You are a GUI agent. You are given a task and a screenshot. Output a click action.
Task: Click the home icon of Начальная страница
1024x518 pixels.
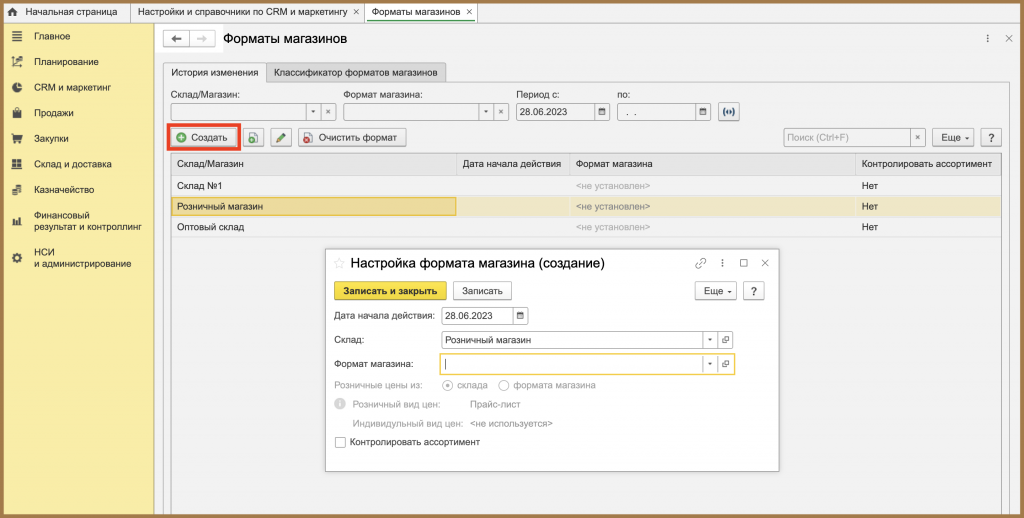[x=12, y=12]
